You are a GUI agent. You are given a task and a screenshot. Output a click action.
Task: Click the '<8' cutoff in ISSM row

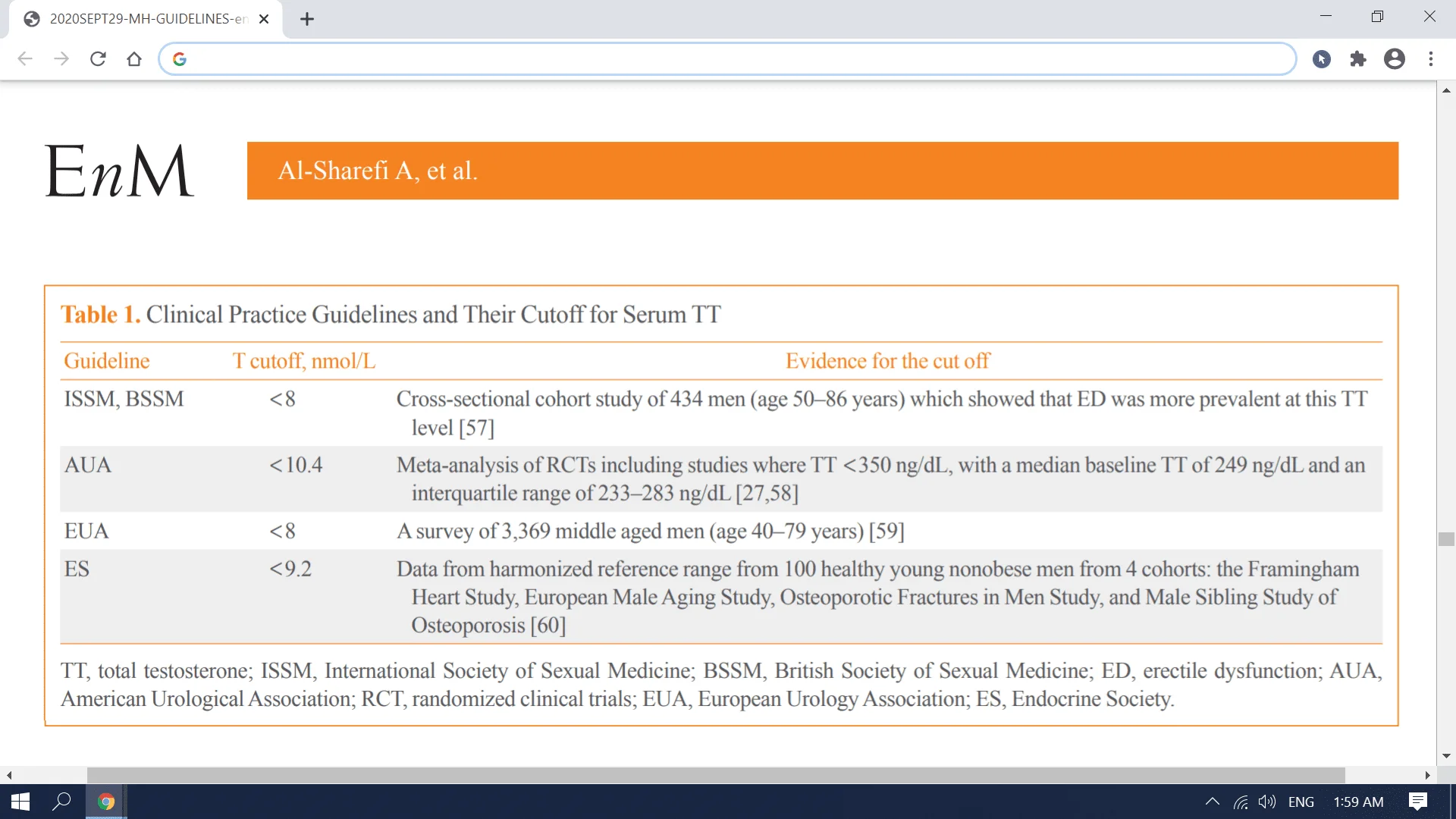point(282,399)
